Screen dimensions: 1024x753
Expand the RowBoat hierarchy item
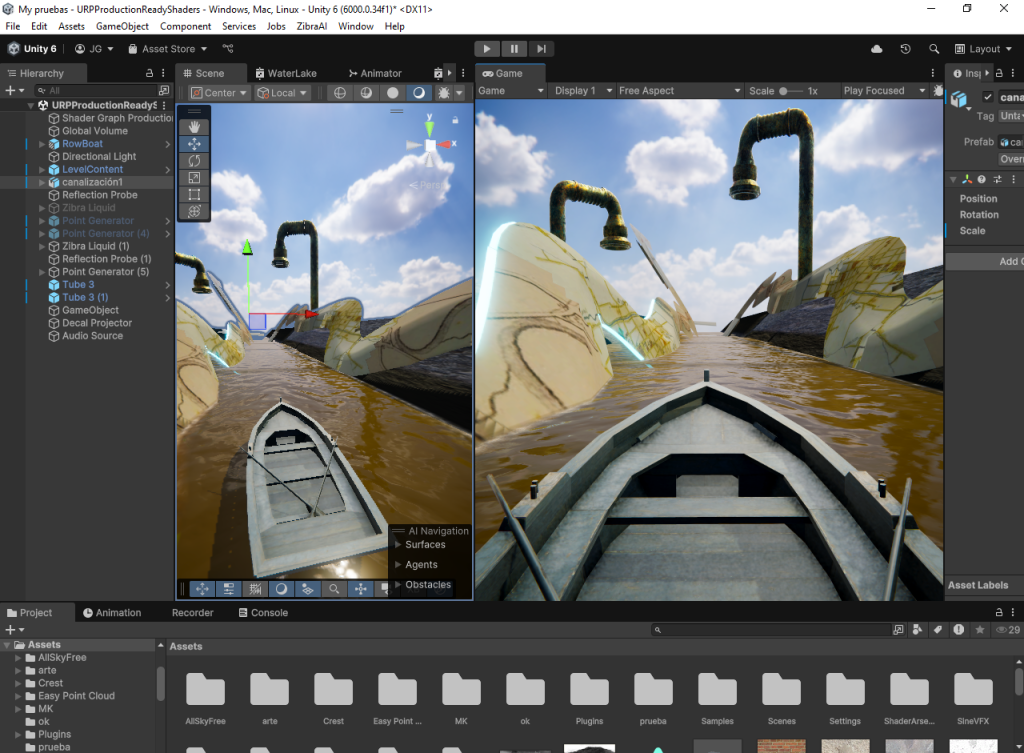click(42, 144)
